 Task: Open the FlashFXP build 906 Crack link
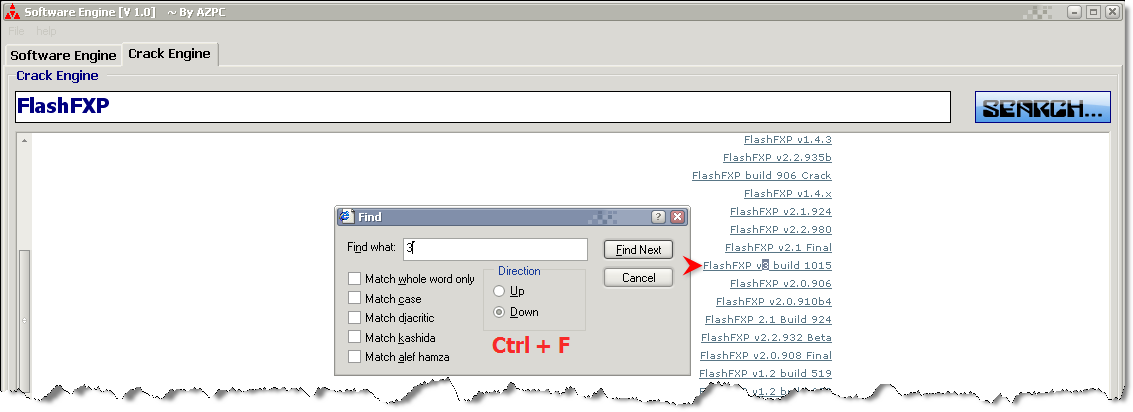tap(762, 176)
